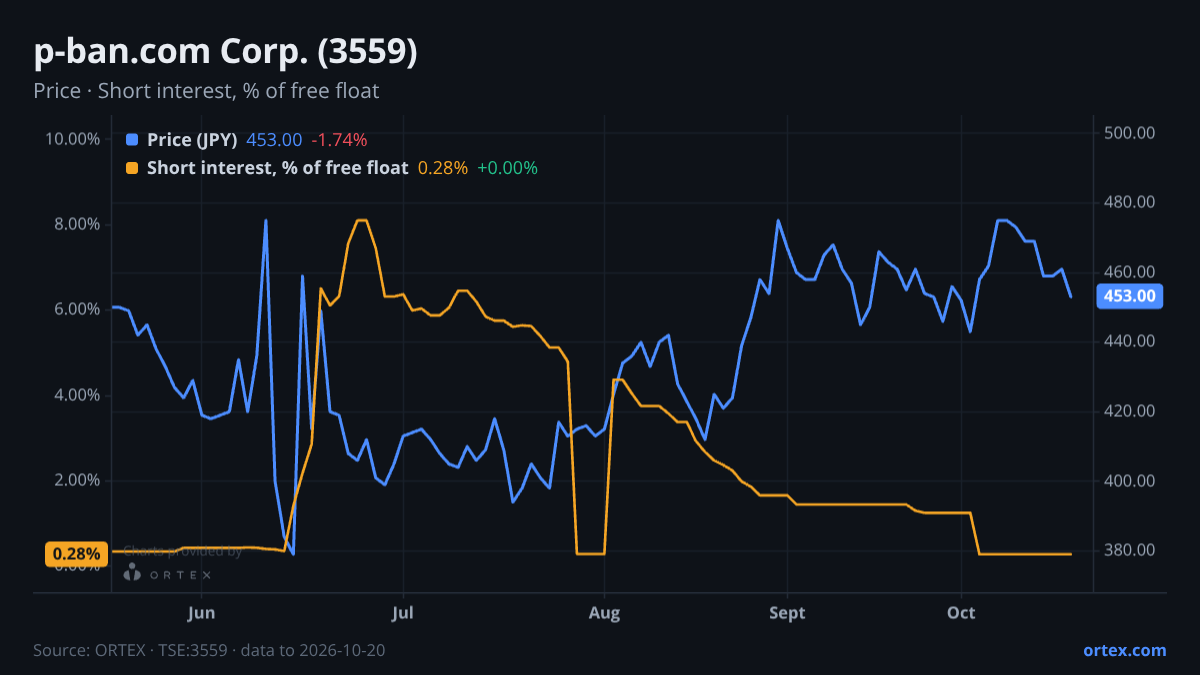Image resolution: width=1200 pixels, height=675 pixels.
Task: Open the ortex.com link
Action: 1124,650
